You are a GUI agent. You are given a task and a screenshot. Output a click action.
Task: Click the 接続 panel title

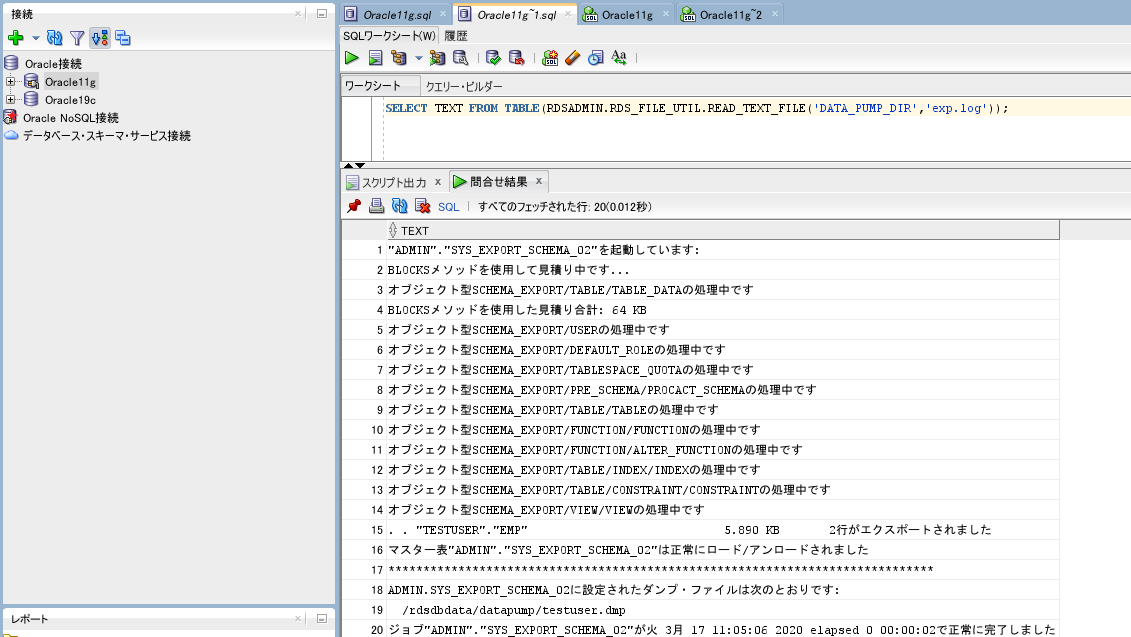point(22,14)
